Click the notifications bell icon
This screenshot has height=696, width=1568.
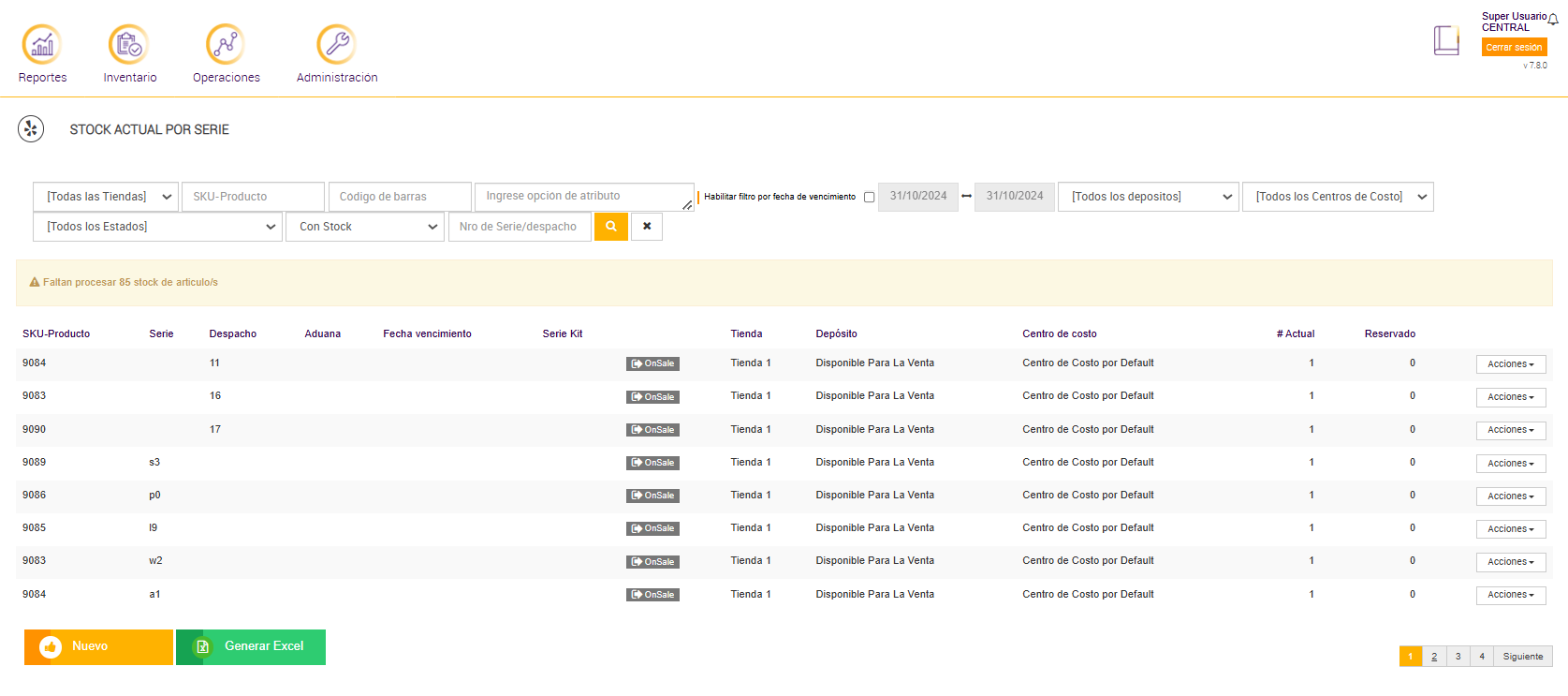tap(1553, 20)
